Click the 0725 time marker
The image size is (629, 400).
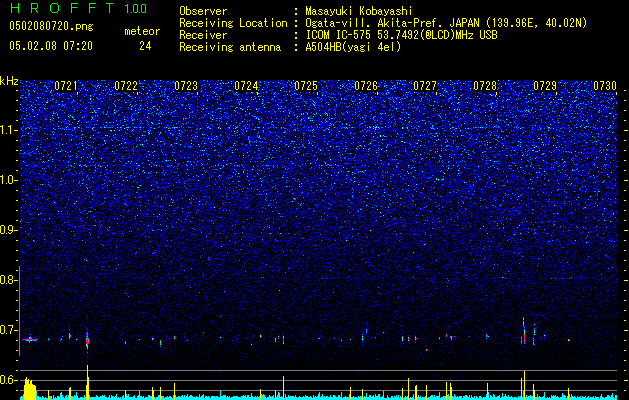tap(306, 86)
